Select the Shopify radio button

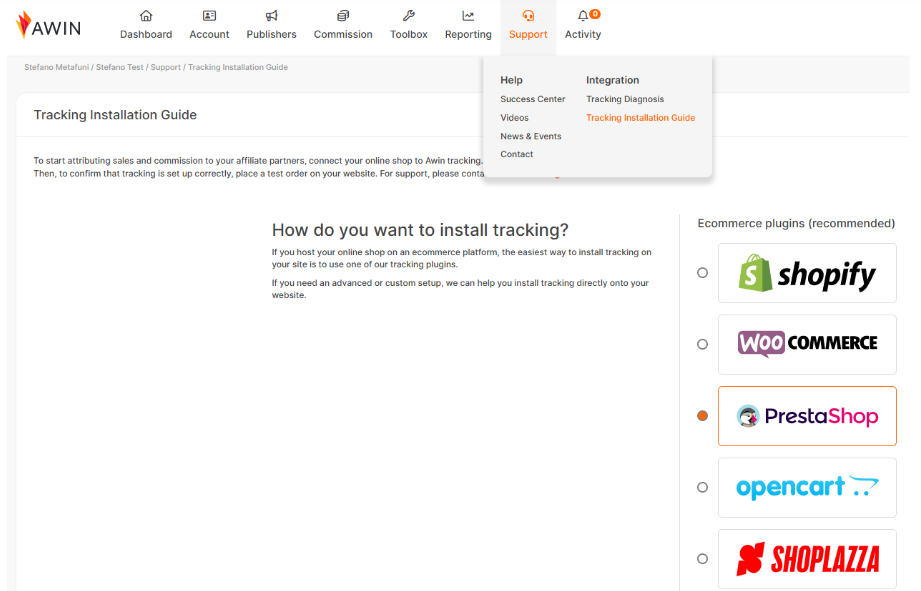click(702, 272)
